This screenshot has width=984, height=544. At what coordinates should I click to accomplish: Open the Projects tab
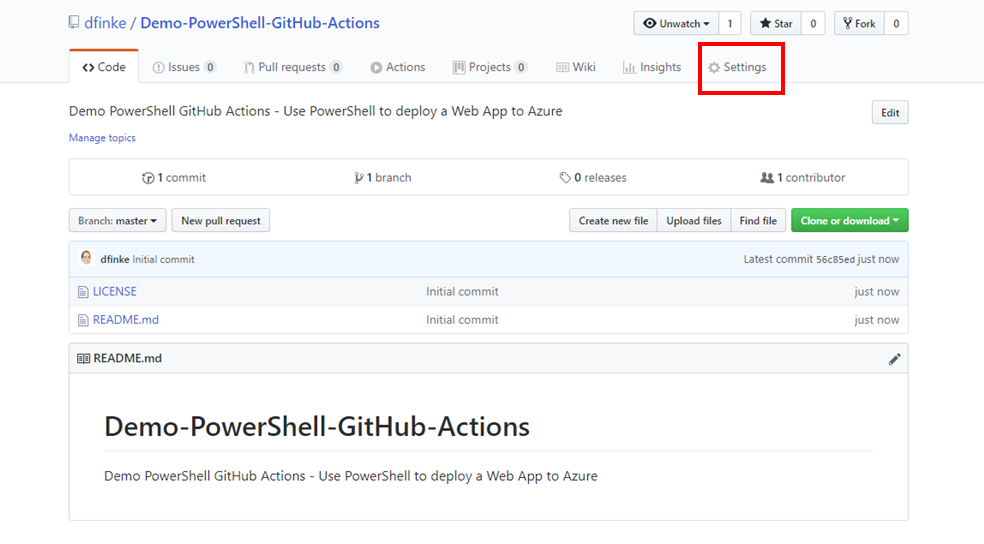pyautogui.click(x=490, y=67)
